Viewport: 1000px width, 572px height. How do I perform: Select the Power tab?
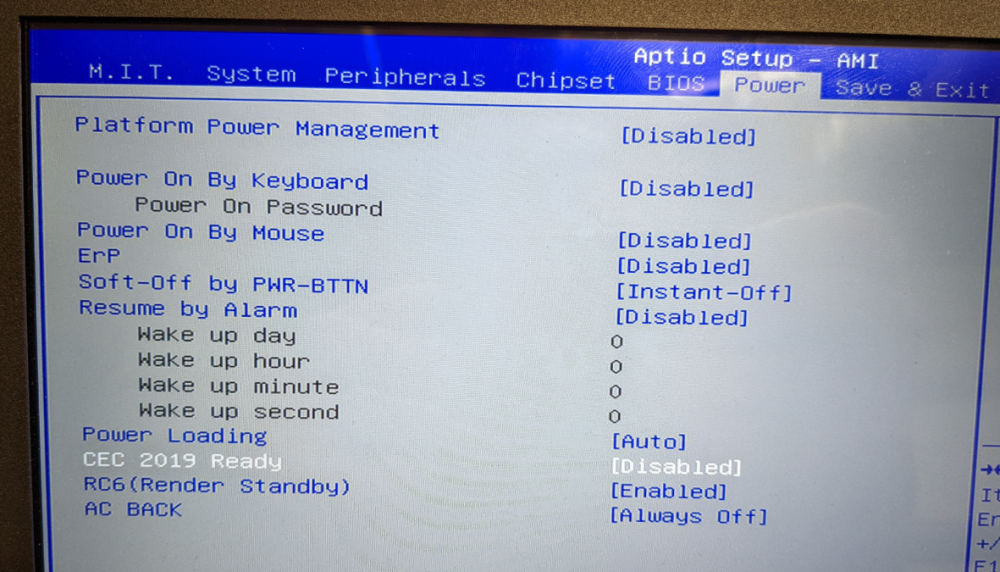(x=770, y=85)
